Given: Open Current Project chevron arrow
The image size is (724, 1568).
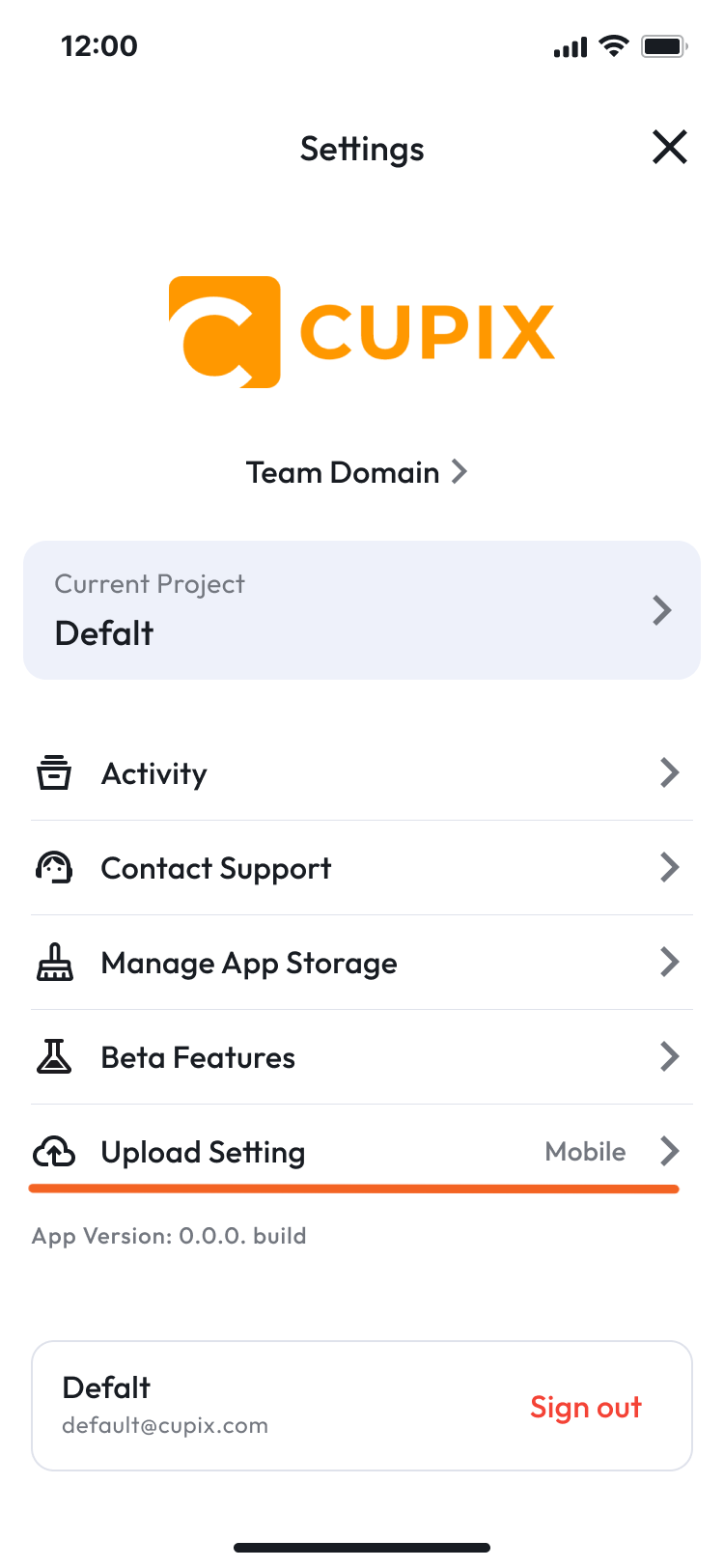Looking at the screenshot, I should click(662, 610).
